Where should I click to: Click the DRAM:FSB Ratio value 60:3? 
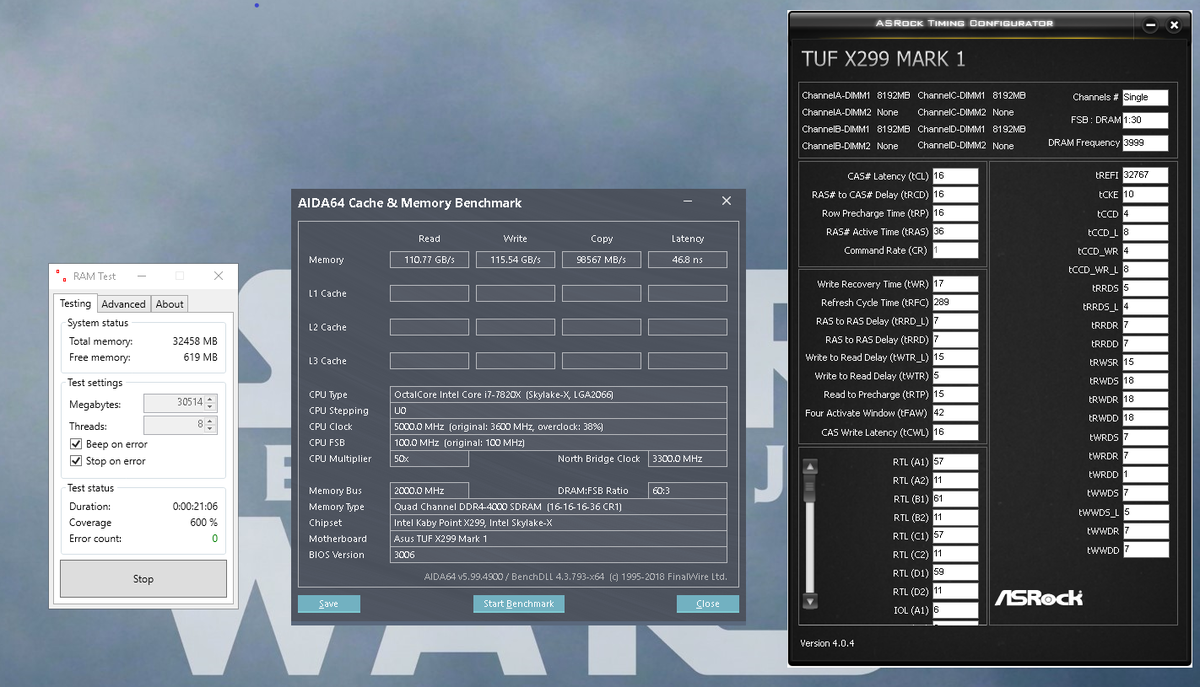[687, 491]
